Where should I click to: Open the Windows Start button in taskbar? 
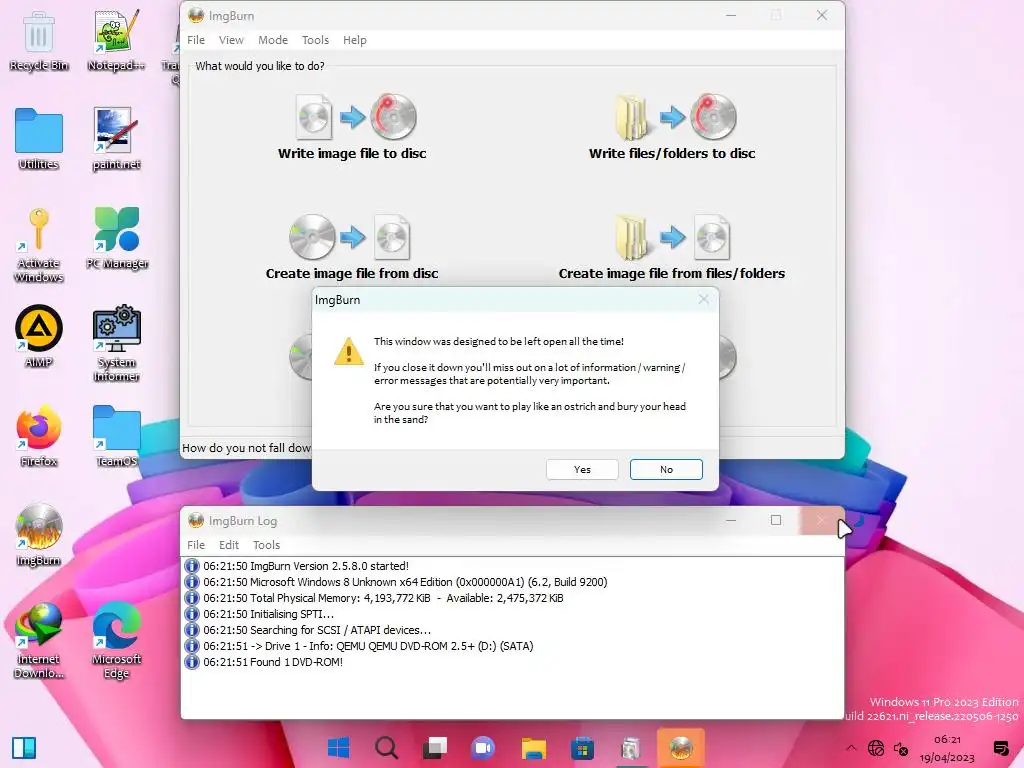click(x=338, y=748)
